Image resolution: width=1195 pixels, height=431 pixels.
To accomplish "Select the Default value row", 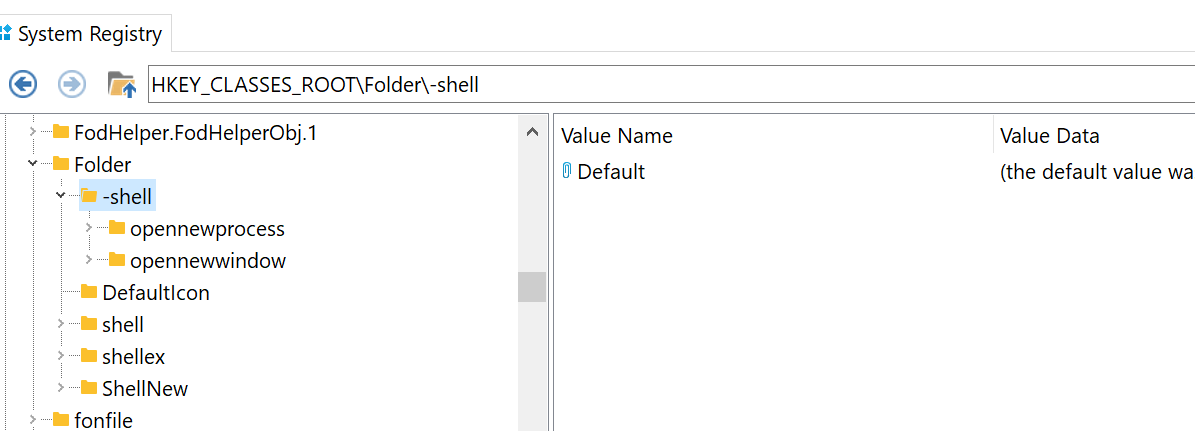I will pos(874,171).
